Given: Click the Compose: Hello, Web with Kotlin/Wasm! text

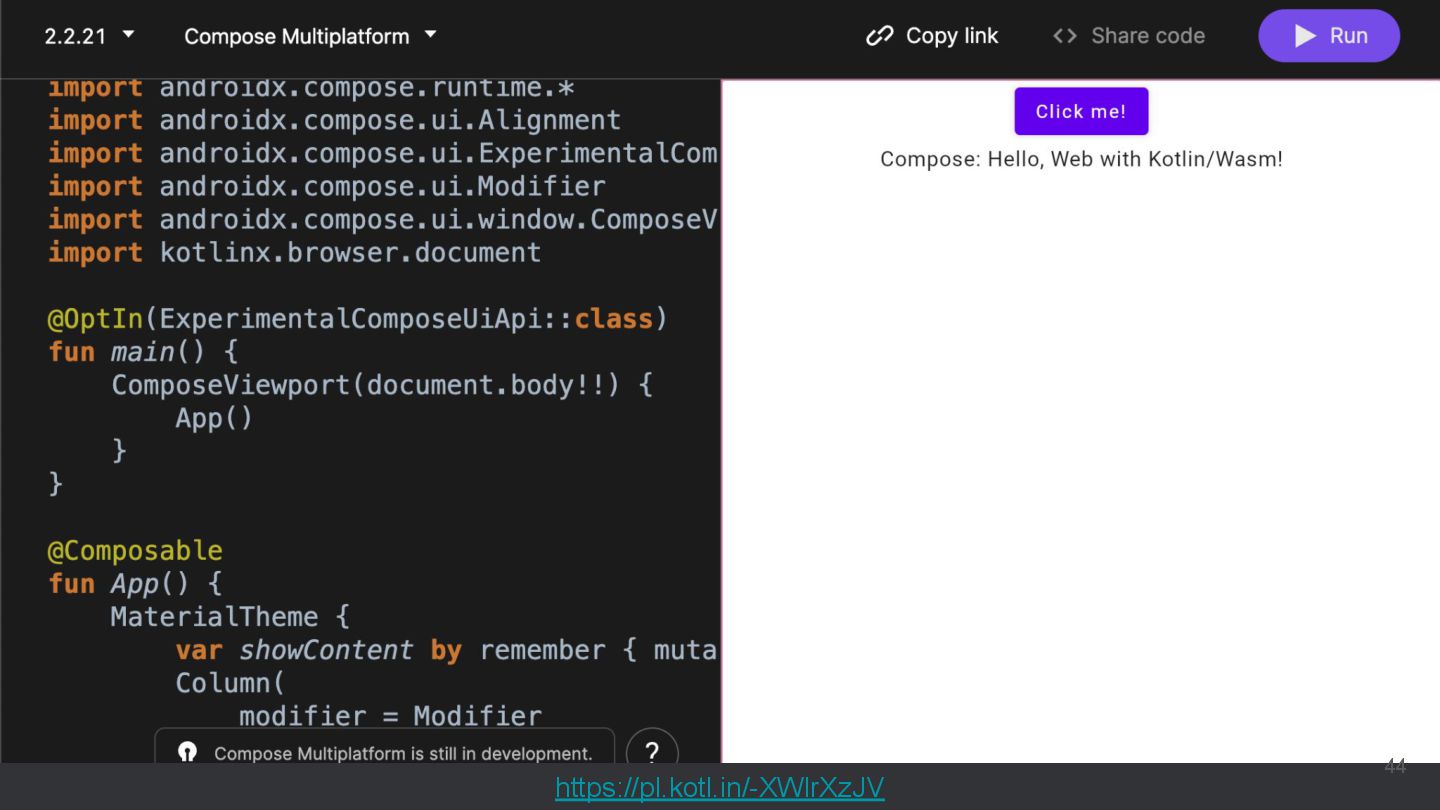Looking at the screenshot, I should tap(1081, 159).
